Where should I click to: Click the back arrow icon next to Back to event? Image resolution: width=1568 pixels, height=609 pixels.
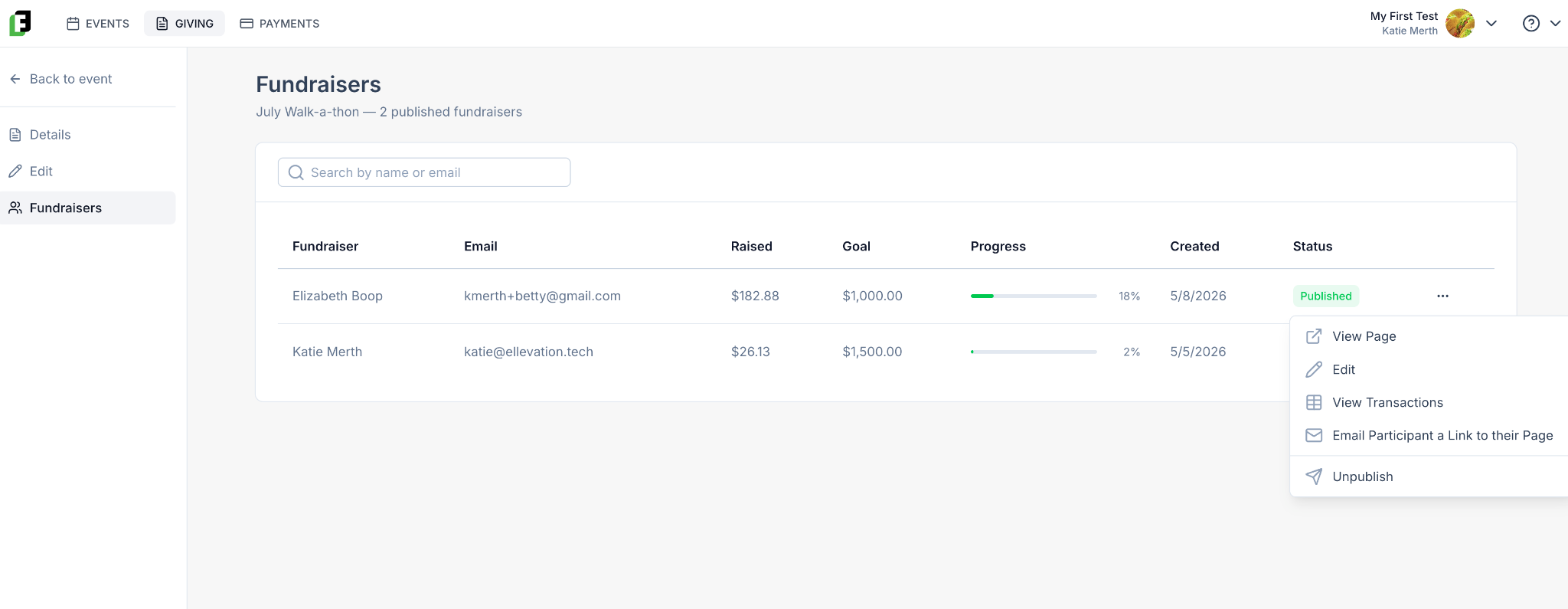click(15, 79)
